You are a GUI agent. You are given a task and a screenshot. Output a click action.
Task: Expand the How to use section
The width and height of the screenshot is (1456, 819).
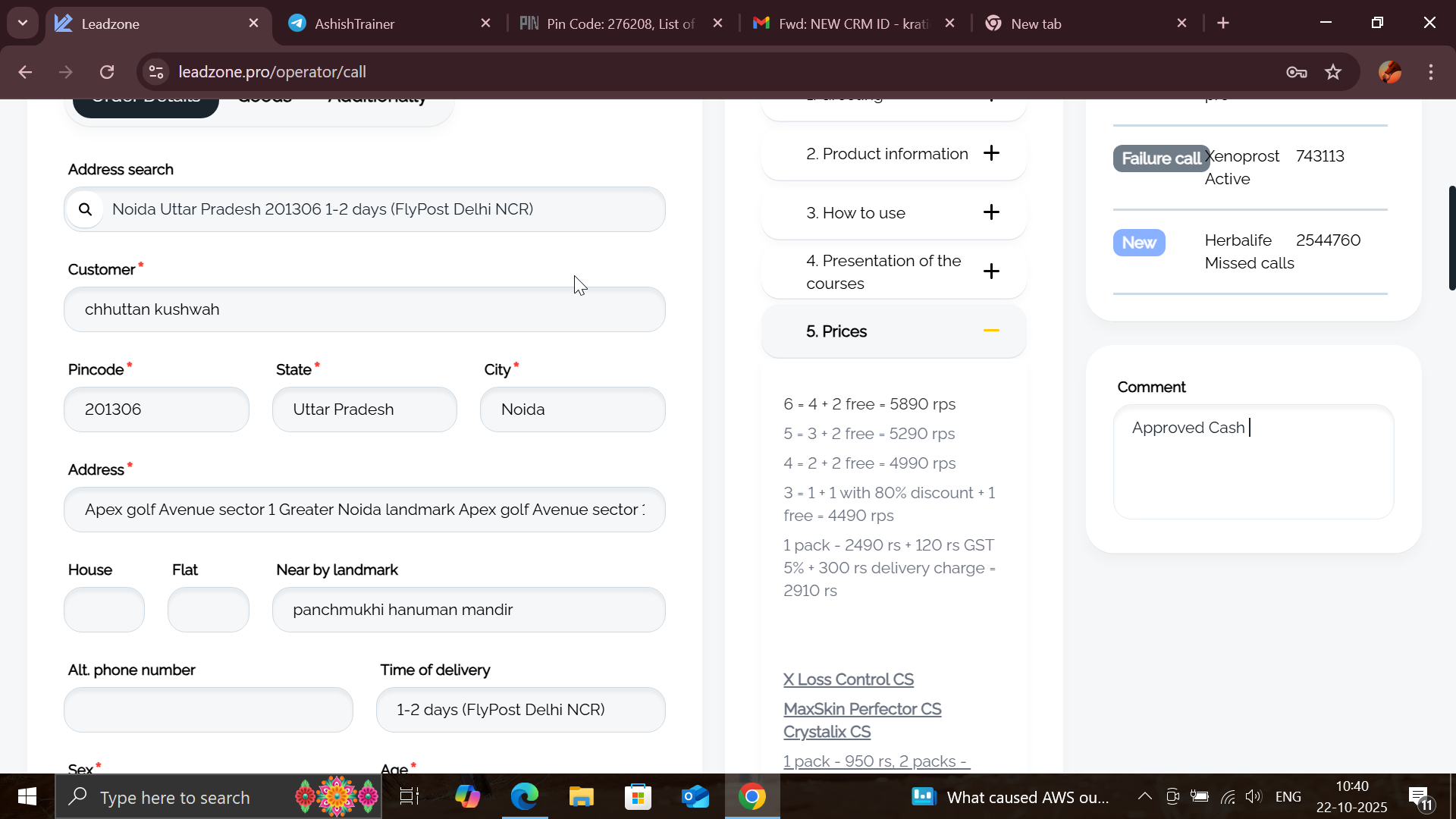pos(991,212)
